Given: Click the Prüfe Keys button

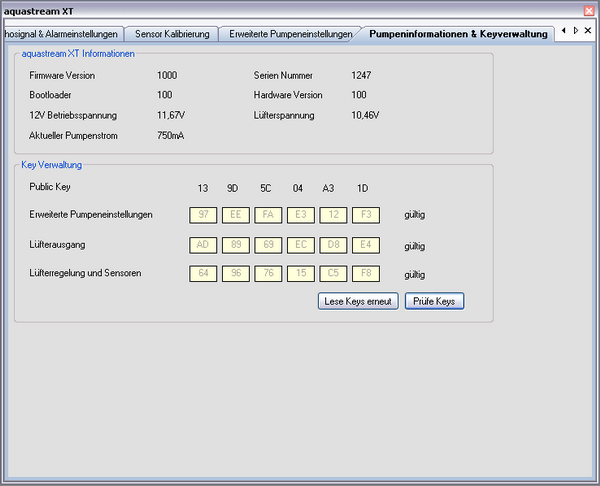Looking at the screenshot, I should [434, 302].
